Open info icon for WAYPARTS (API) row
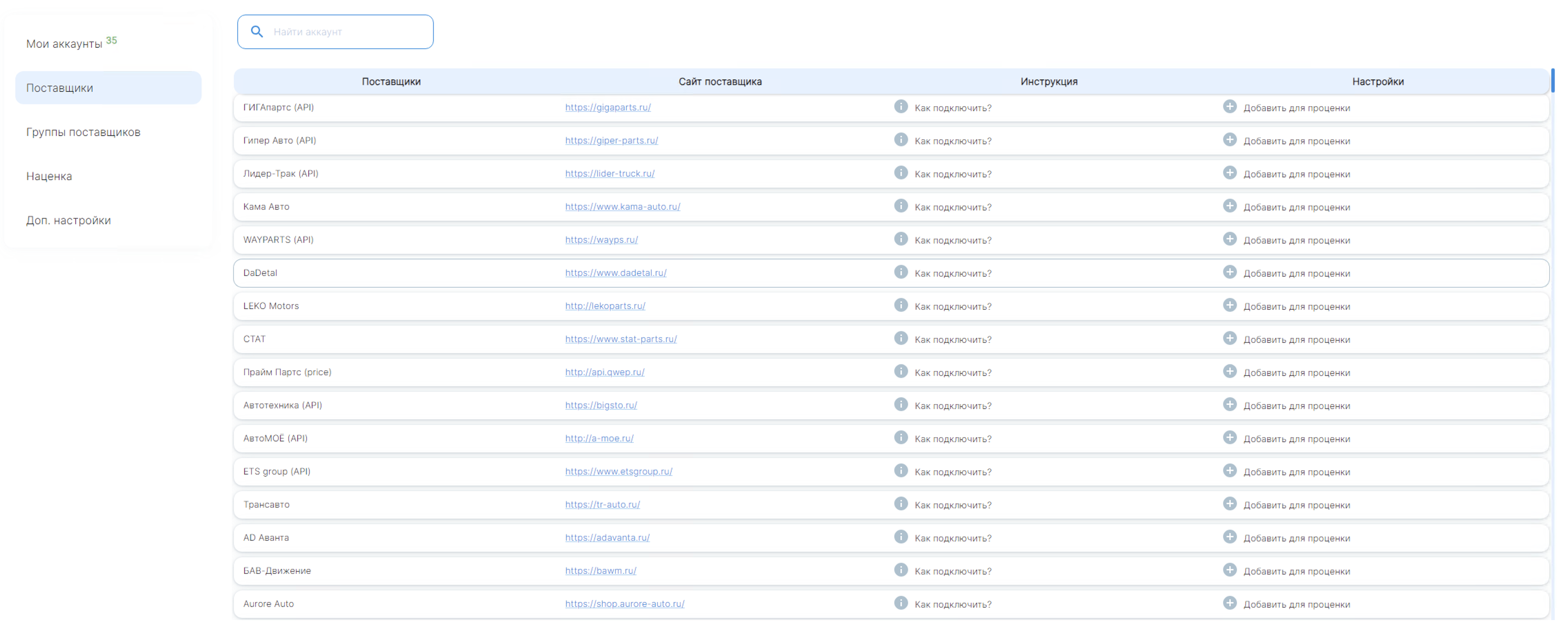This screenshot has height=636, width=1568. (x=901, y=239)
